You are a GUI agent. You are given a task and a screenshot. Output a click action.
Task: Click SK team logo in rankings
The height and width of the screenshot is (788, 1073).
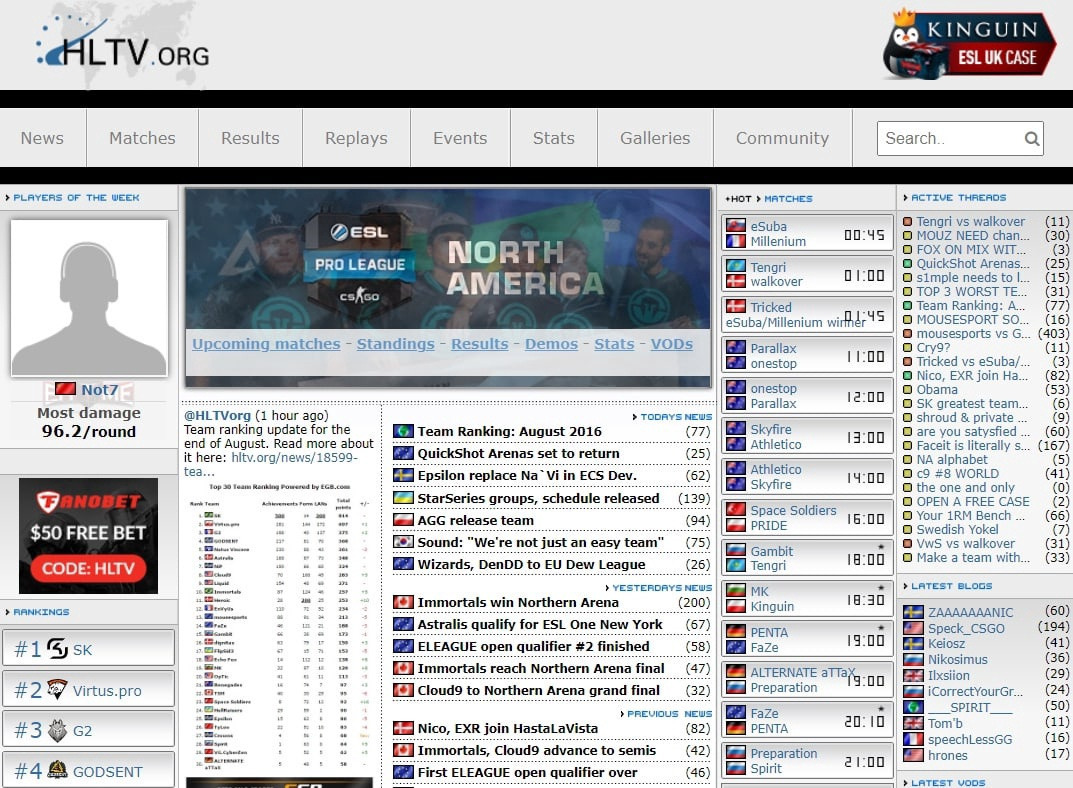pyautogui.click(x=58, y=650)
